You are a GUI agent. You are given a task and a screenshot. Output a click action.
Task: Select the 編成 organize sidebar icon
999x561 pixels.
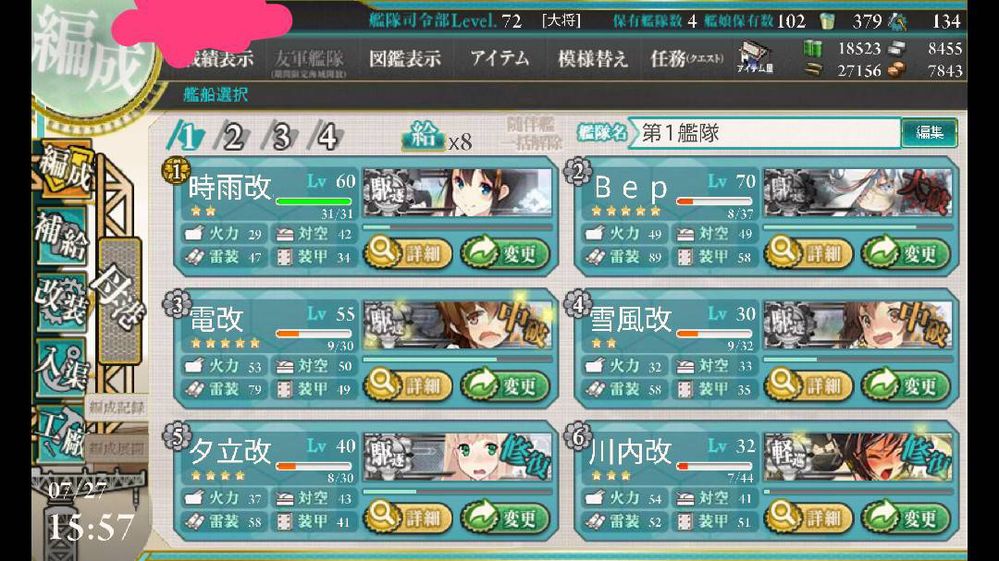click(64, 168)
